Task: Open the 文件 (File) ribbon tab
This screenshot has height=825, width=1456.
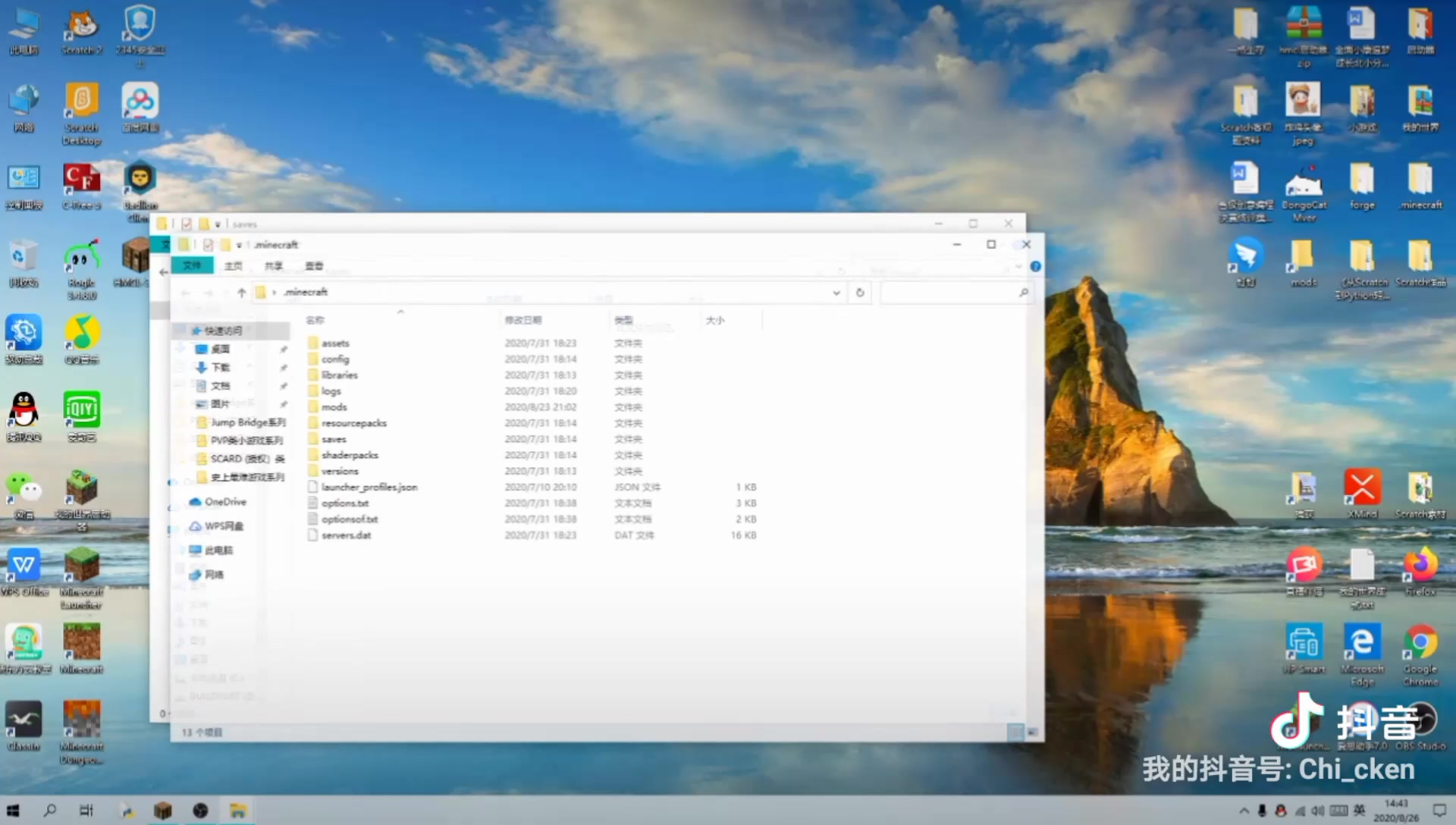Action: click(192, 266)
